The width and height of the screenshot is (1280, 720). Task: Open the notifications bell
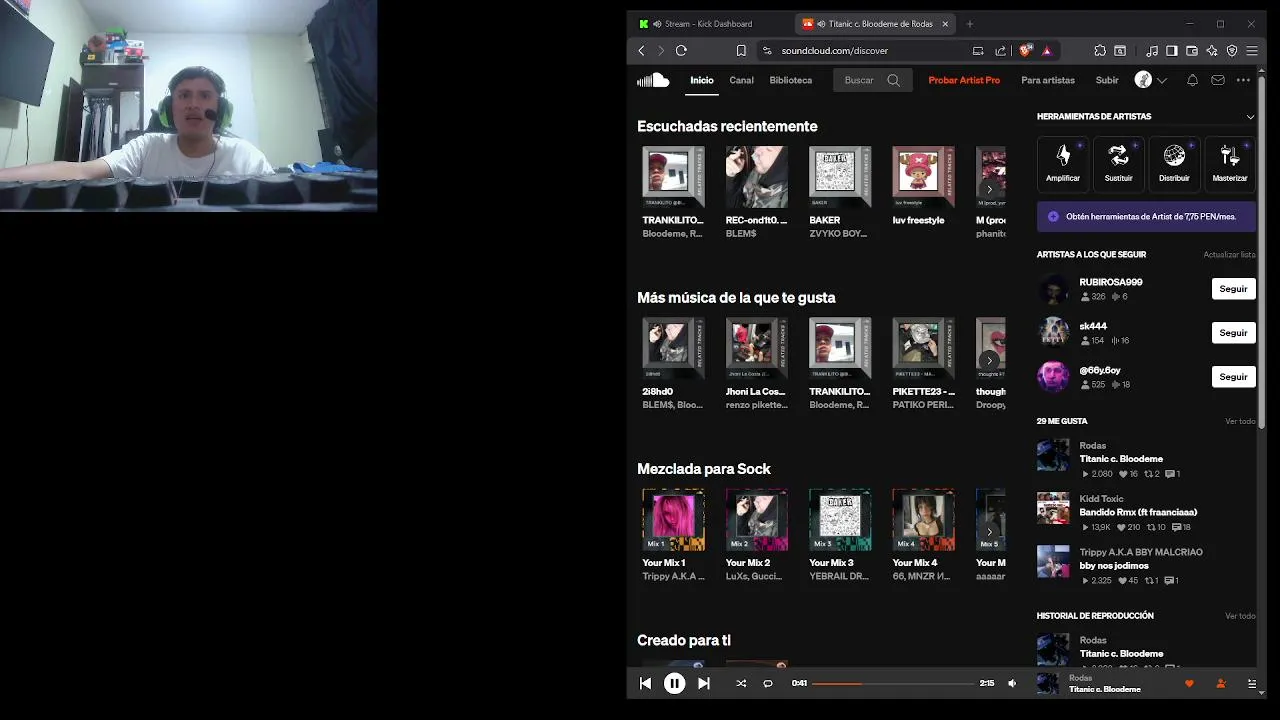[x=1192, y=80]
